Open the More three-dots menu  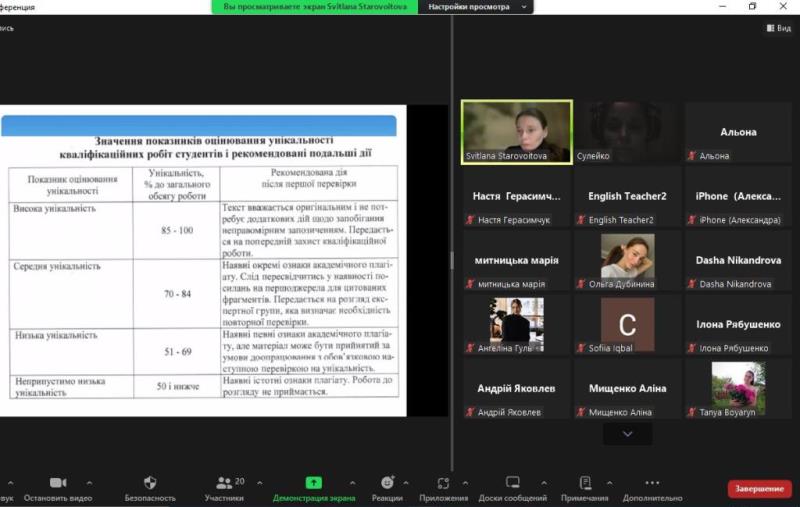(652, 483)
